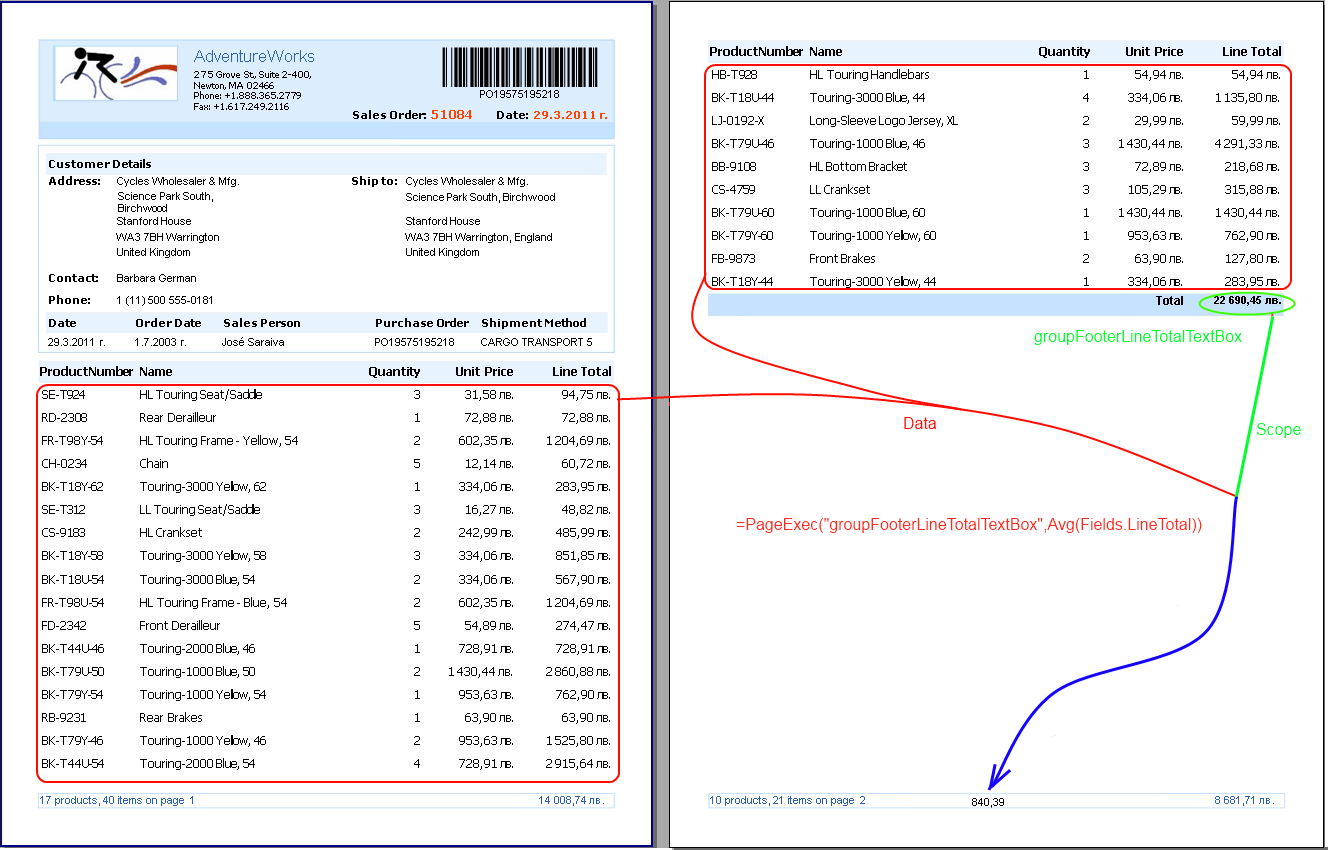1328x850 pixels.
Task: Click product number SE-T924
Action: pyautogui.click(x=63, y=395)
